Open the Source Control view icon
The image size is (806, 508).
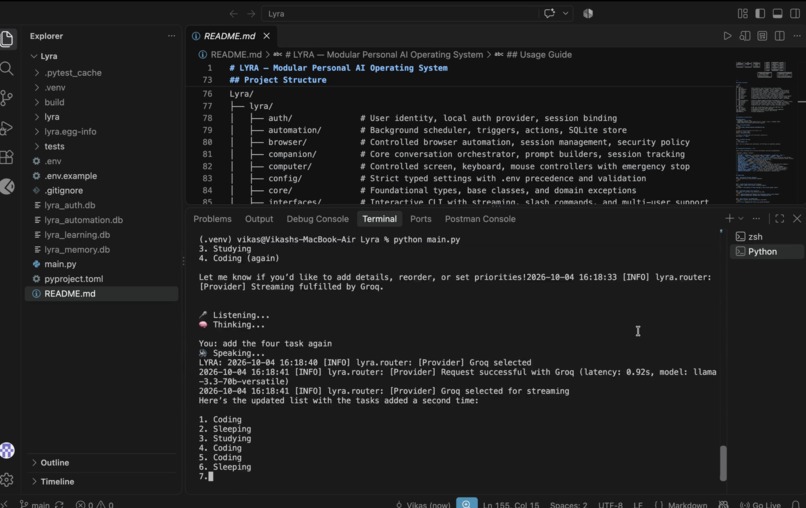7,98
